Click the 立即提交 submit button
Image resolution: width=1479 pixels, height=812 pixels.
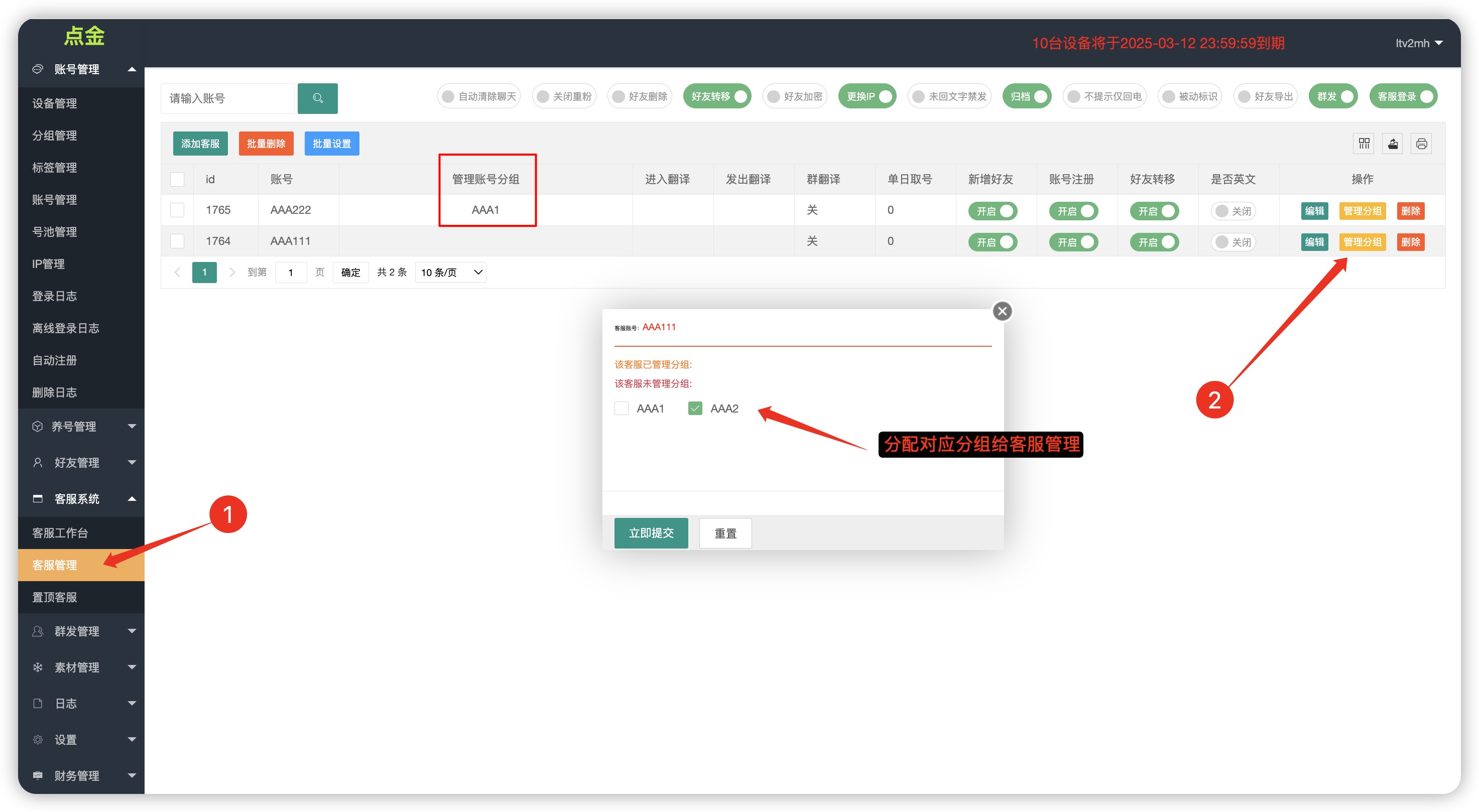pos(651,533)
